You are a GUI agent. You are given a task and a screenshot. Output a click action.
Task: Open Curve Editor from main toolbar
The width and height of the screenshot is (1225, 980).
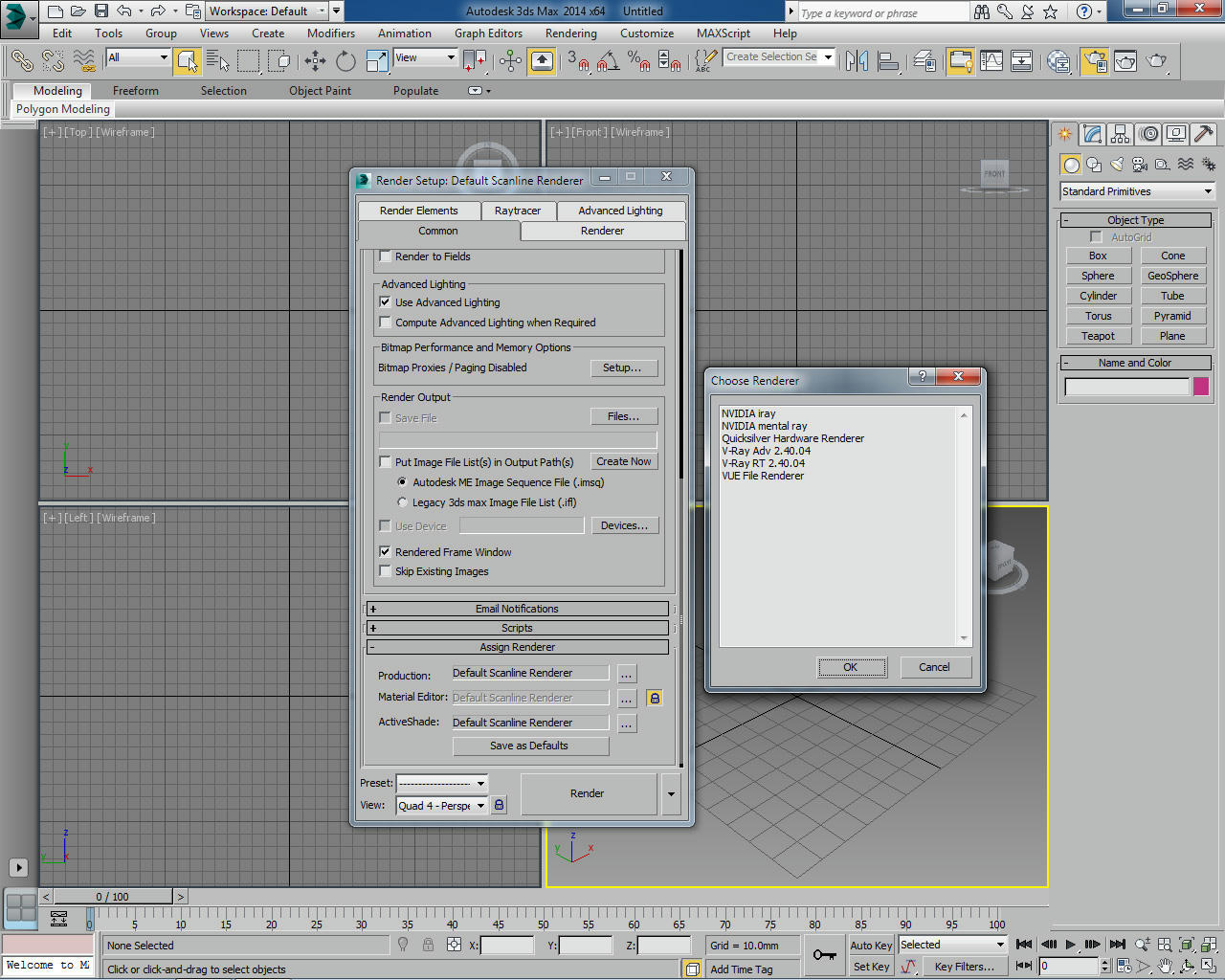pyautogui.click(x=991, y=61)
